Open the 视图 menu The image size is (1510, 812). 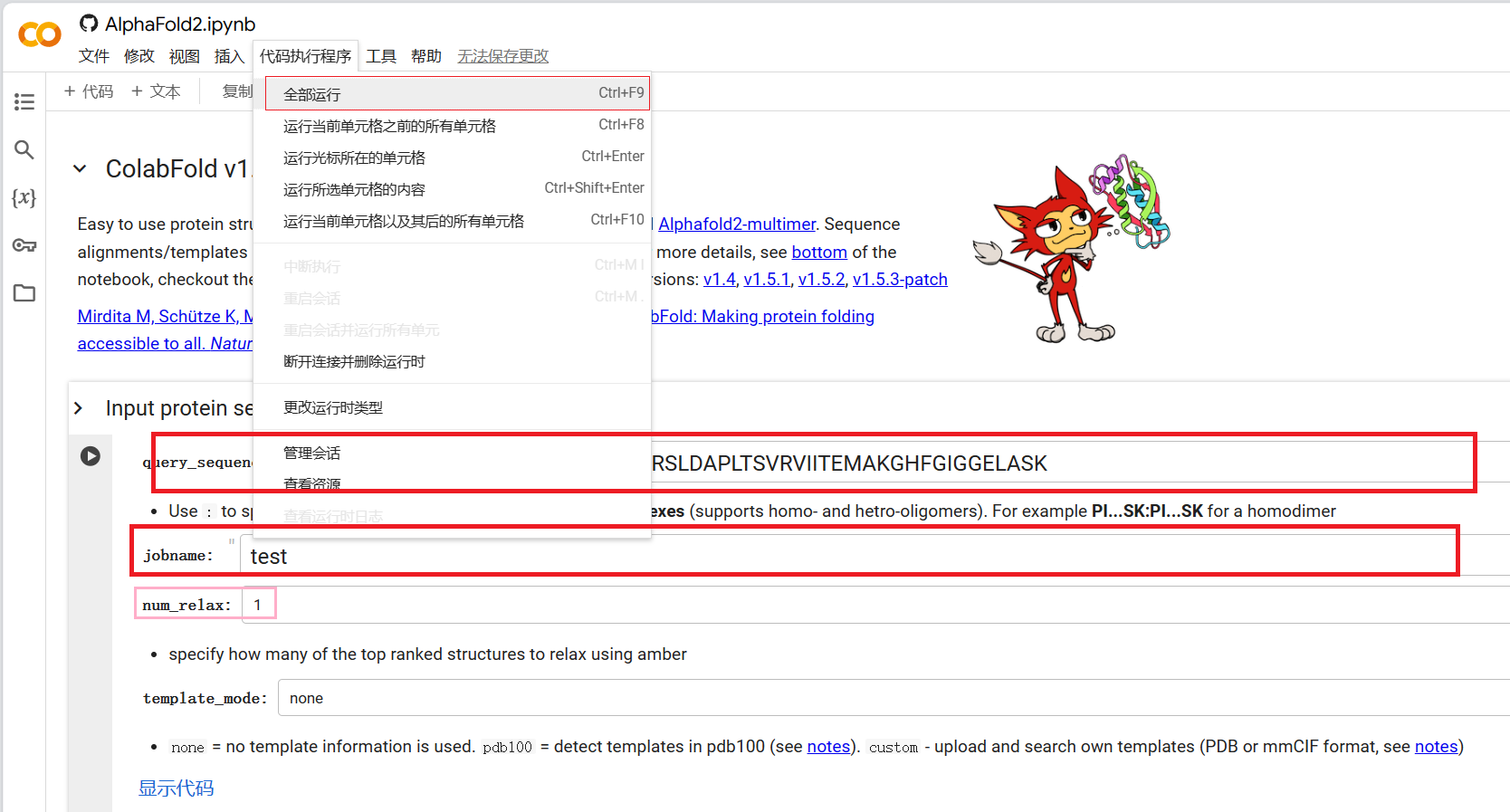click(x=185, y=56)
